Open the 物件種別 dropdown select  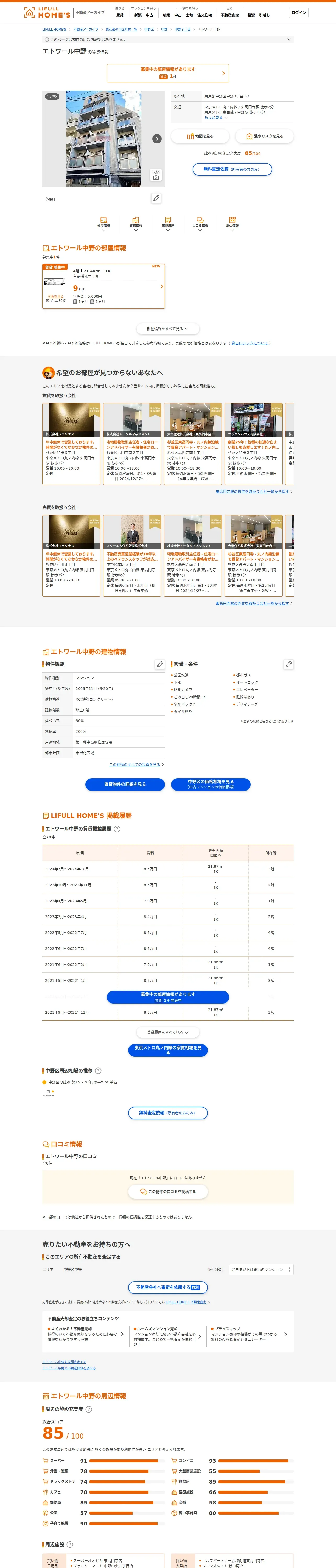tap(261, 1270)
